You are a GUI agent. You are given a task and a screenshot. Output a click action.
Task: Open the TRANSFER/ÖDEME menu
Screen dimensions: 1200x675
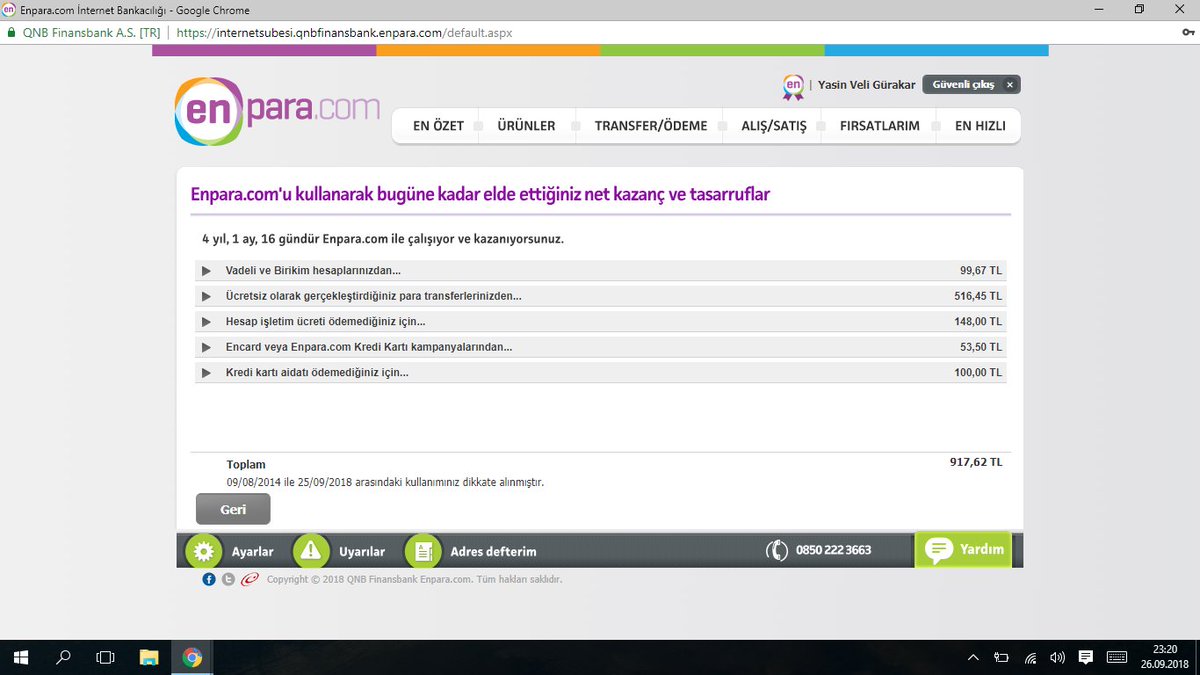(x=651, y=126)
